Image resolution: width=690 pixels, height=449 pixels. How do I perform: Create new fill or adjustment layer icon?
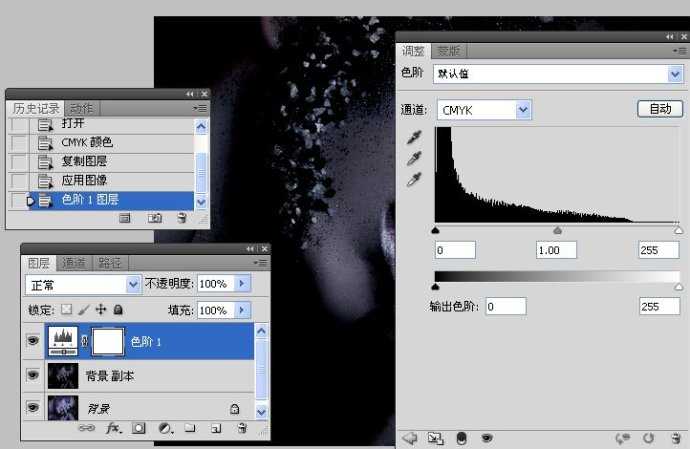[x=165, y=428]
